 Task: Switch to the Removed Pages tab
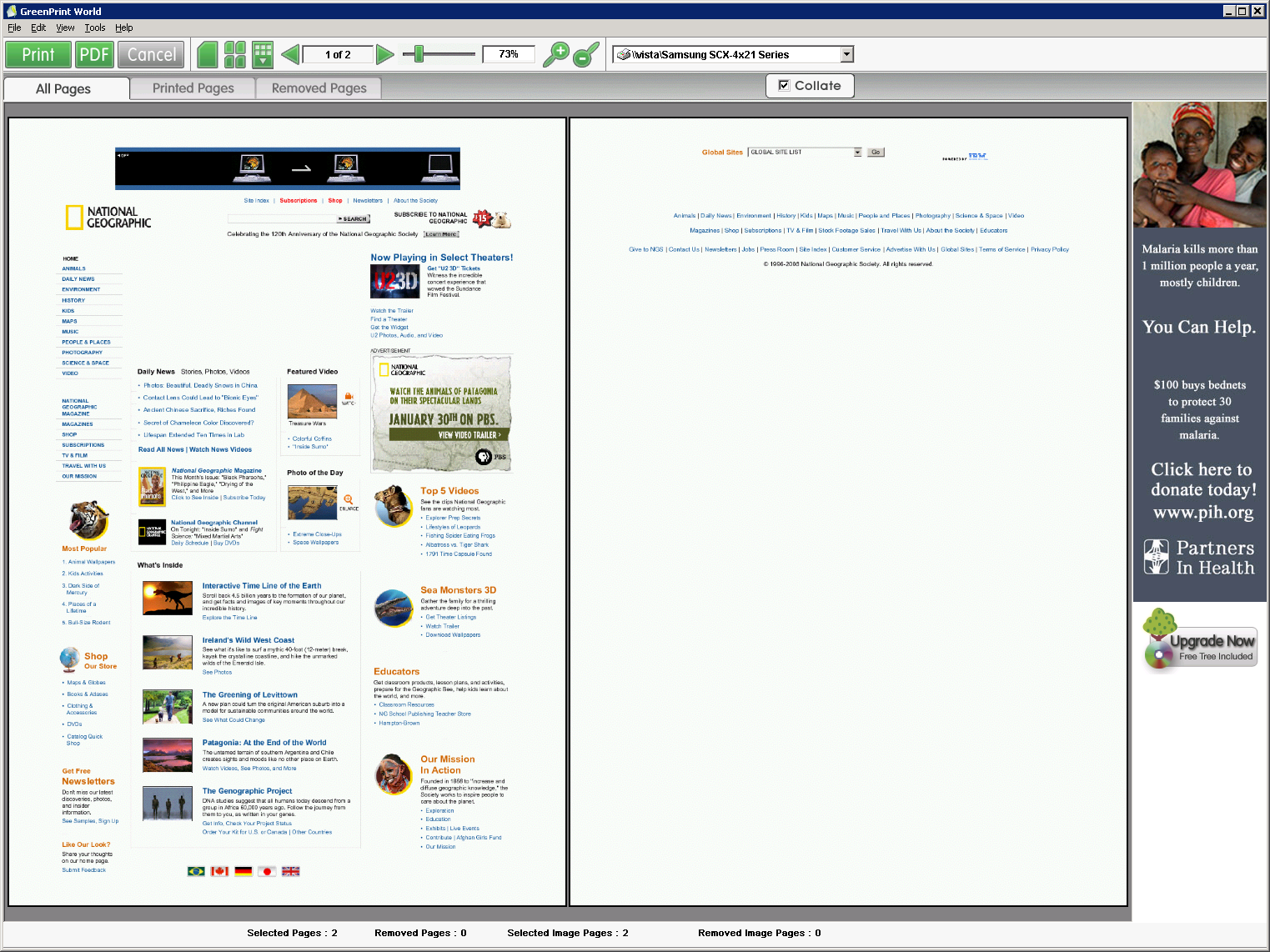[319, 88]
